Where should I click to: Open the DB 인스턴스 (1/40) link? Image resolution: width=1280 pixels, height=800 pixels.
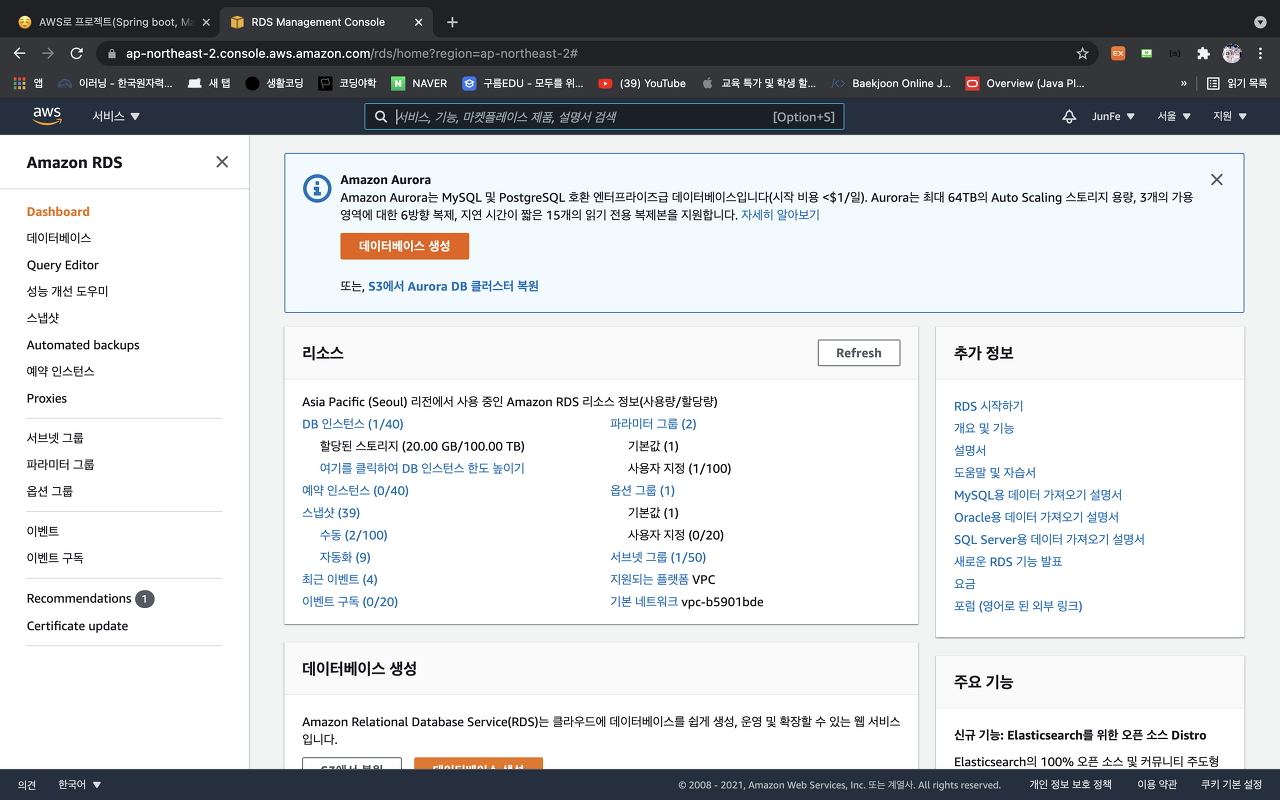pyautogui.click(x=353, y=424)
